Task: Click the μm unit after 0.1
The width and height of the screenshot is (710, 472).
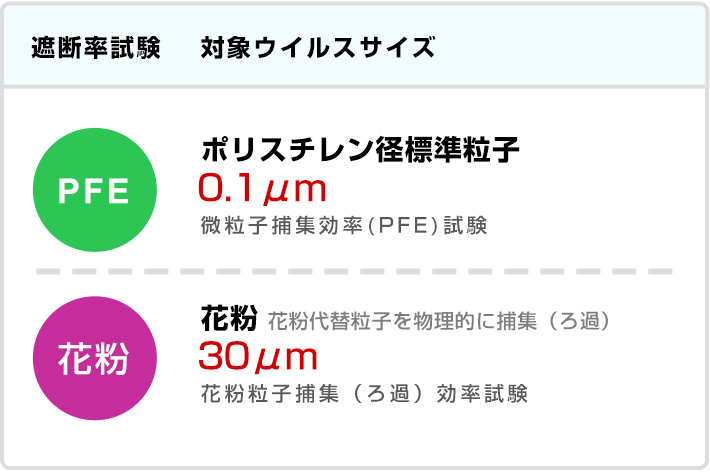Action: 297,188
